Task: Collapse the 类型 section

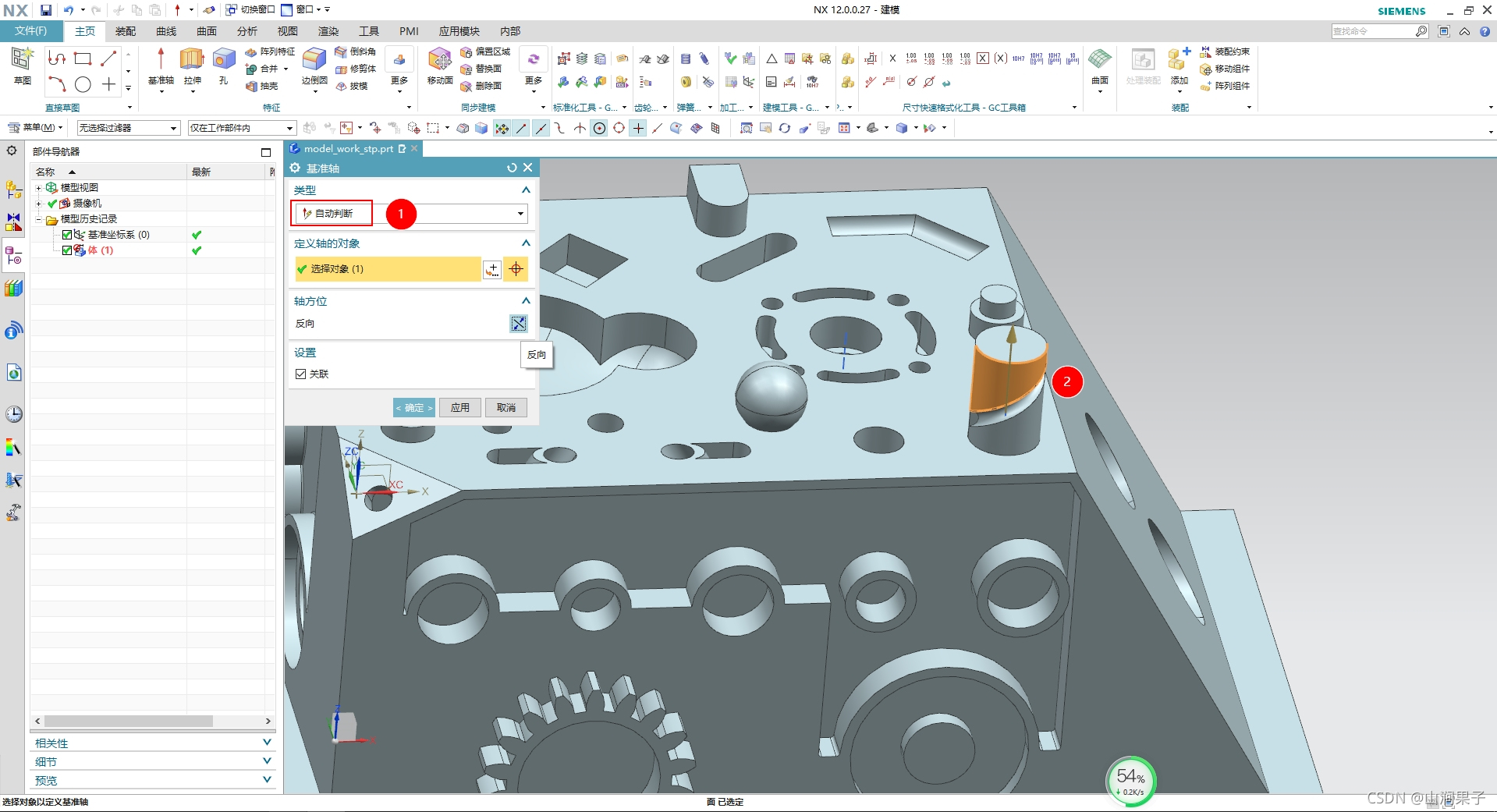Action: (x=526, y=190)
